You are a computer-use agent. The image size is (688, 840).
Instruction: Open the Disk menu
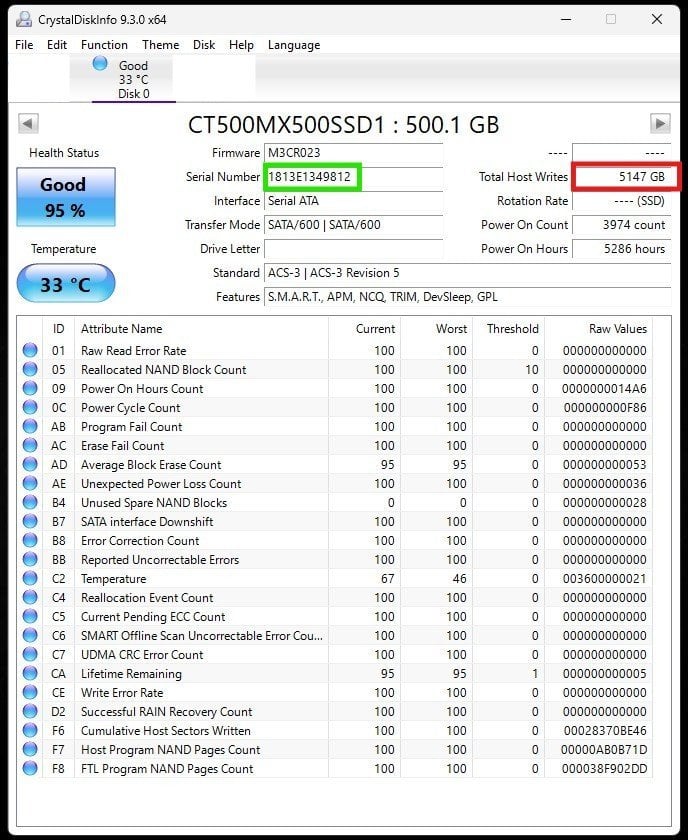[x=204, y=44]
